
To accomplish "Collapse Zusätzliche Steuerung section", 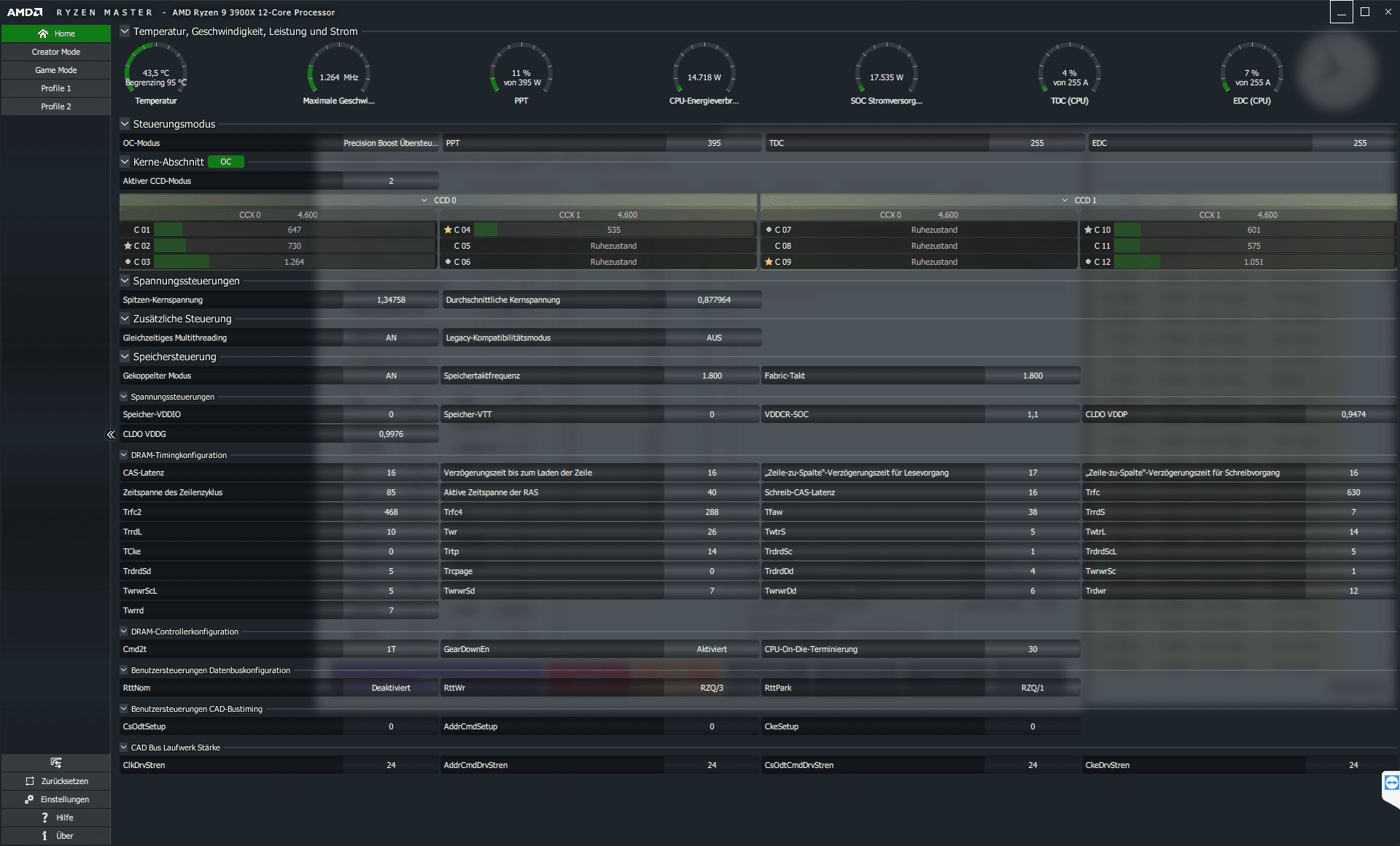I will click(x=125, y=319).
